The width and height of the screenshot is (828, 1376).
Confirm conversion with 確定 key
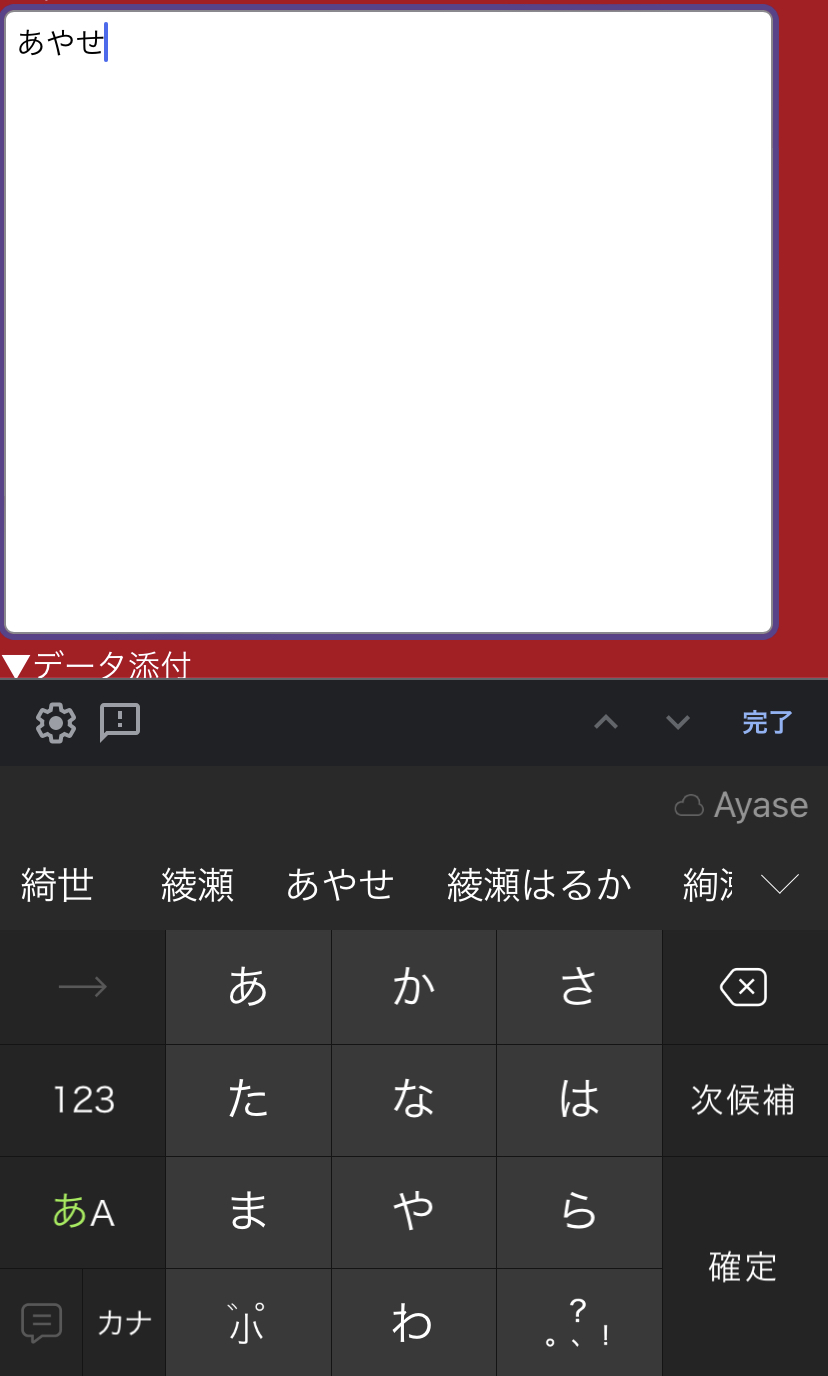[744, 1267]
